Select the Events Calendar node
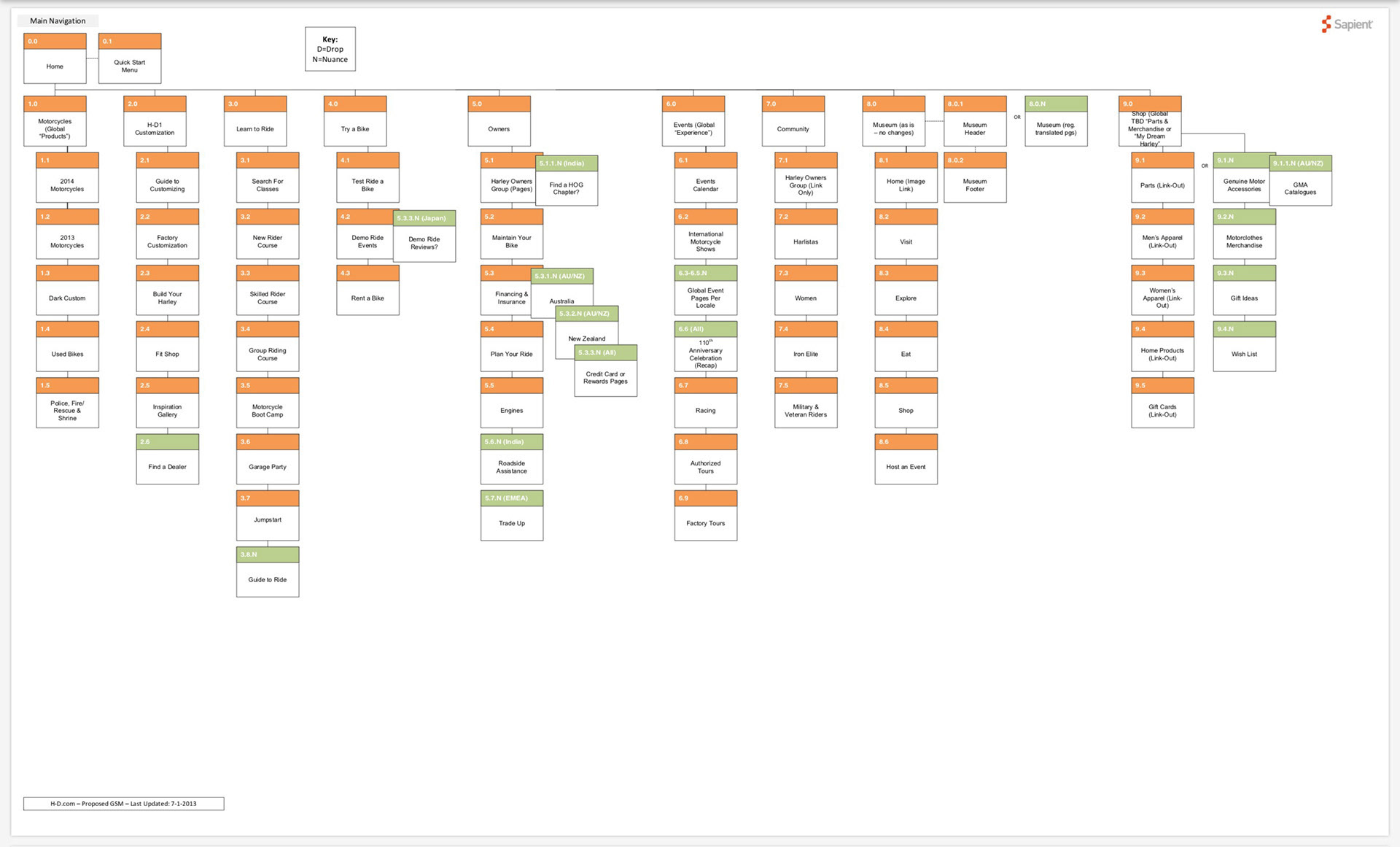1400x847 pixels. [706, 177]
